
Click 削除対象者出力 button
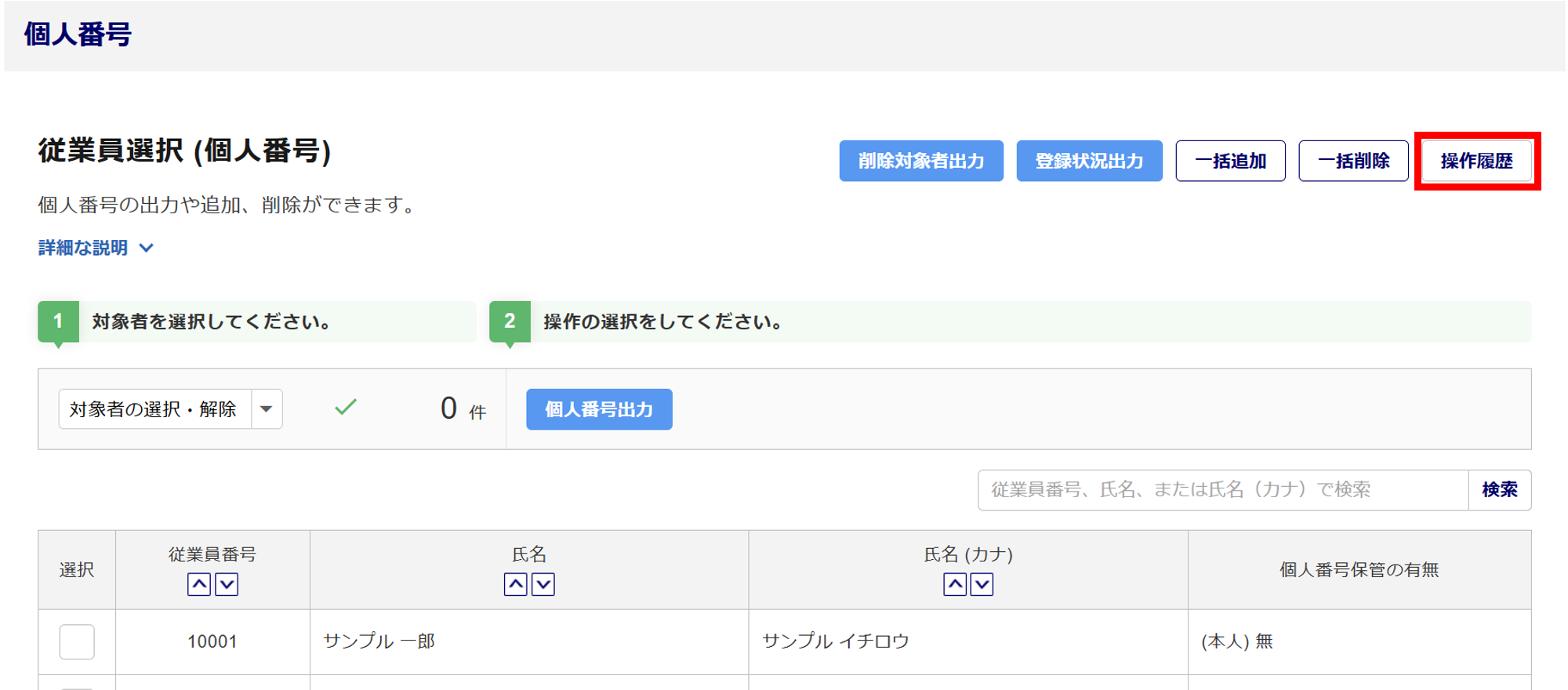click(920, 161)
